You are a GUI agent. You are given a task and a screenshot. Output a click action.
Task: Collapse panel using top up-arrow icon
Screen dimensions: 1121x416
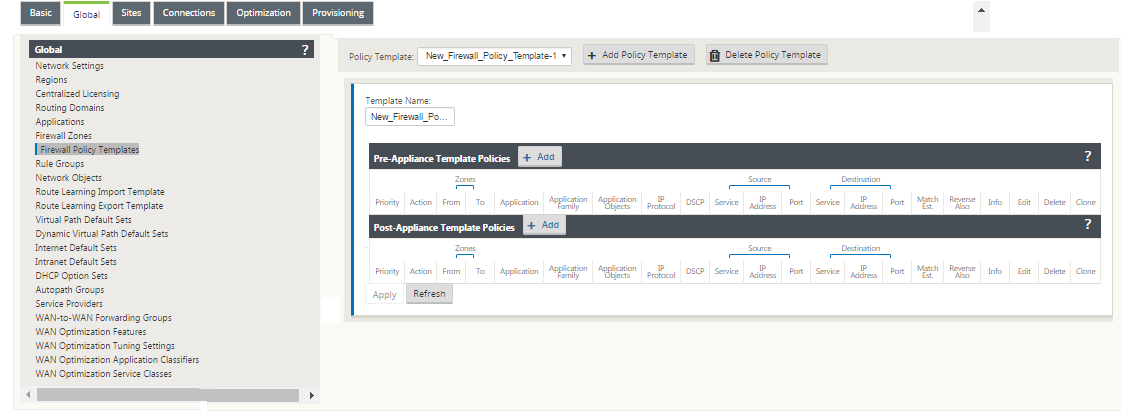point(981,10)
